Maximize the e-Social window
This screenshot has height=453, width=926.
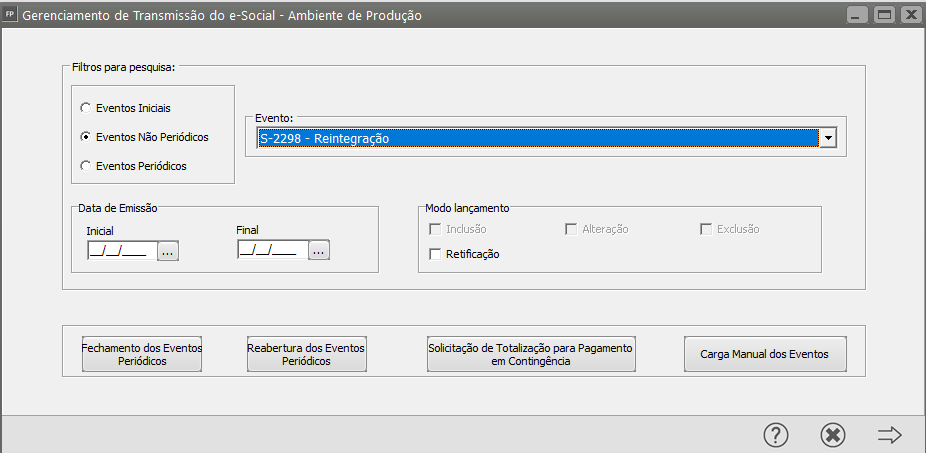[884, 15]
